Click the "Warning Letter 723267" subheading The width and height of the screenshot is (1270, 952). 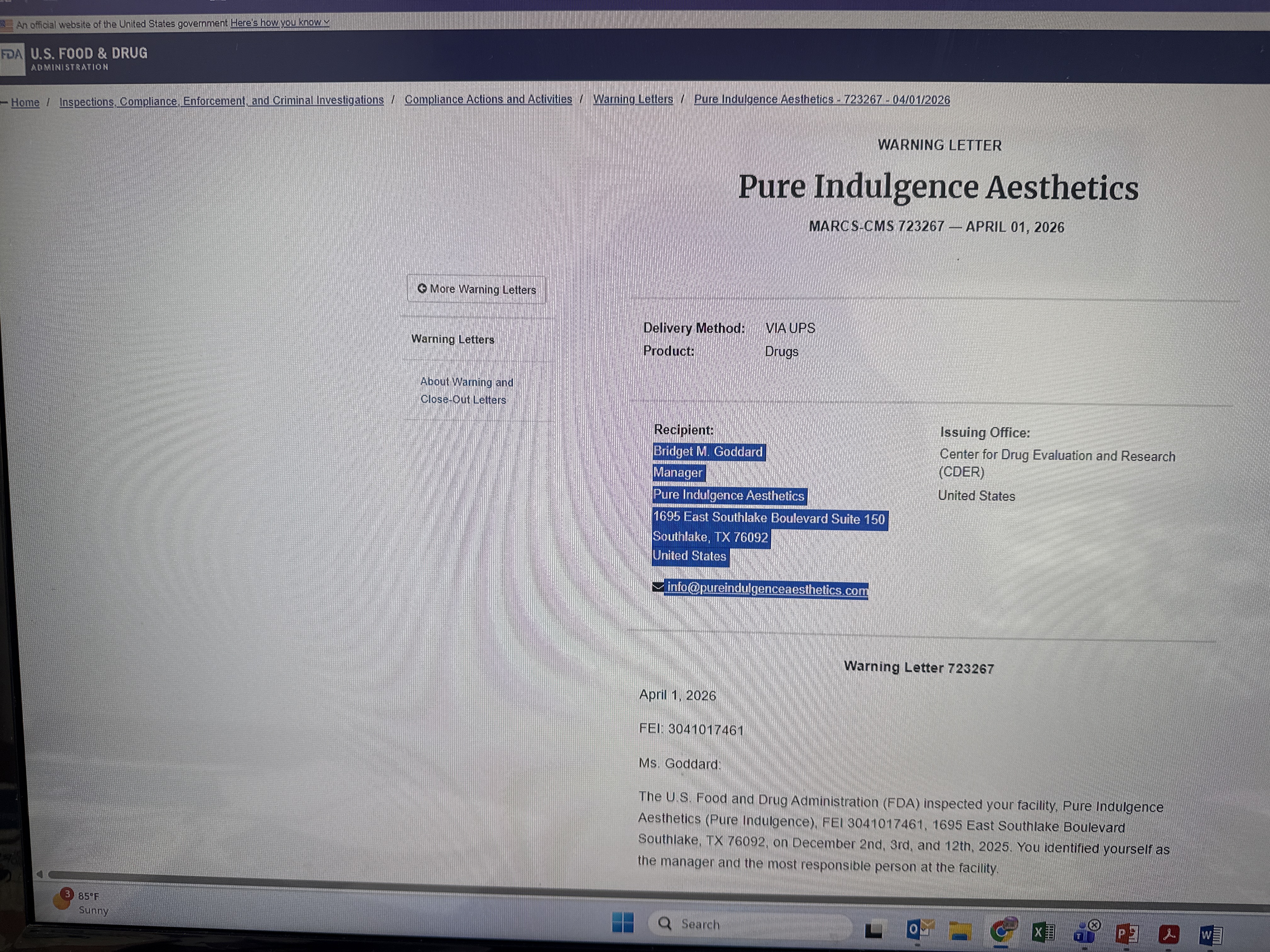(918, 667)
